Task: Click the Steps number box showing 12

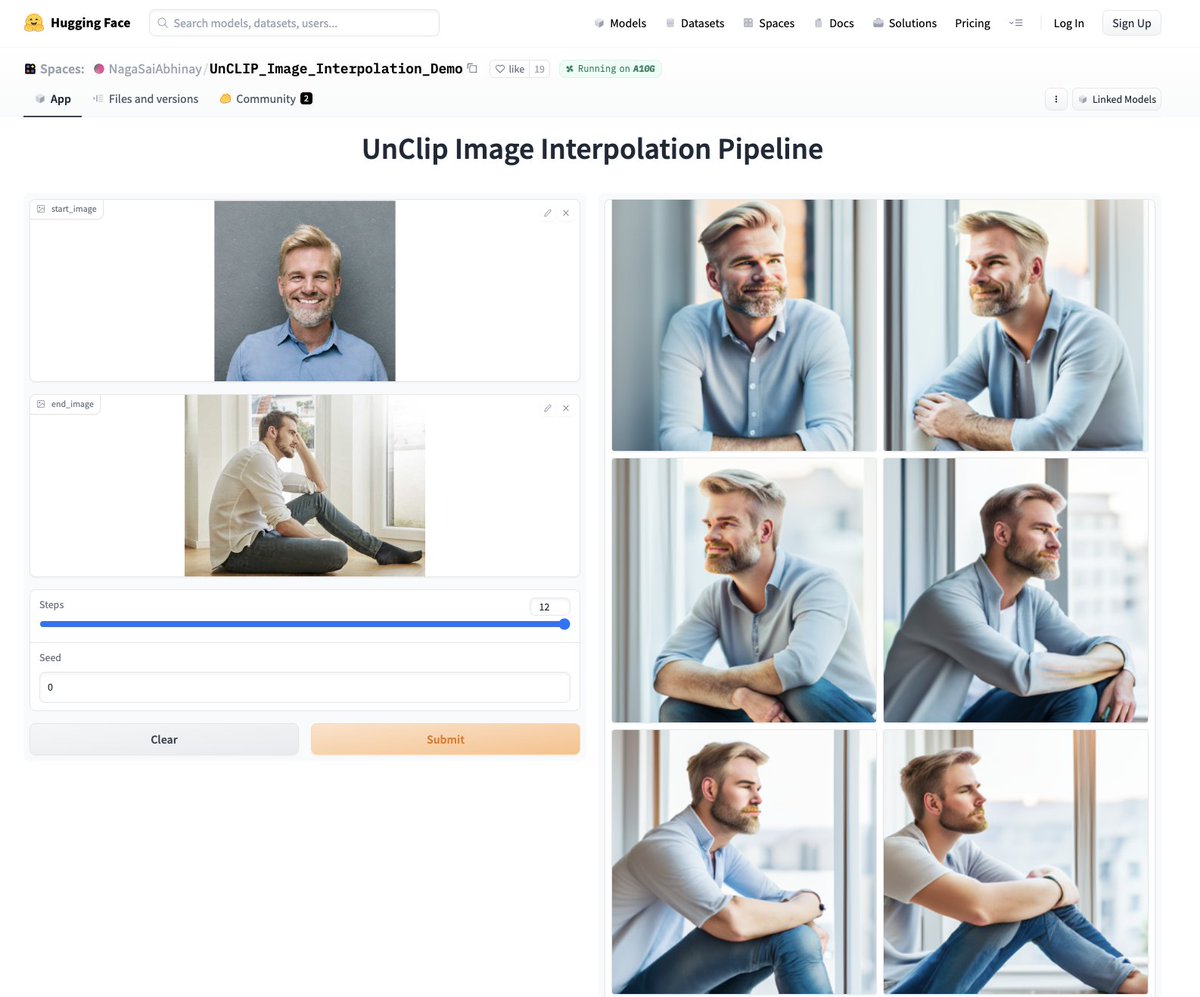Action: [550, 607]
